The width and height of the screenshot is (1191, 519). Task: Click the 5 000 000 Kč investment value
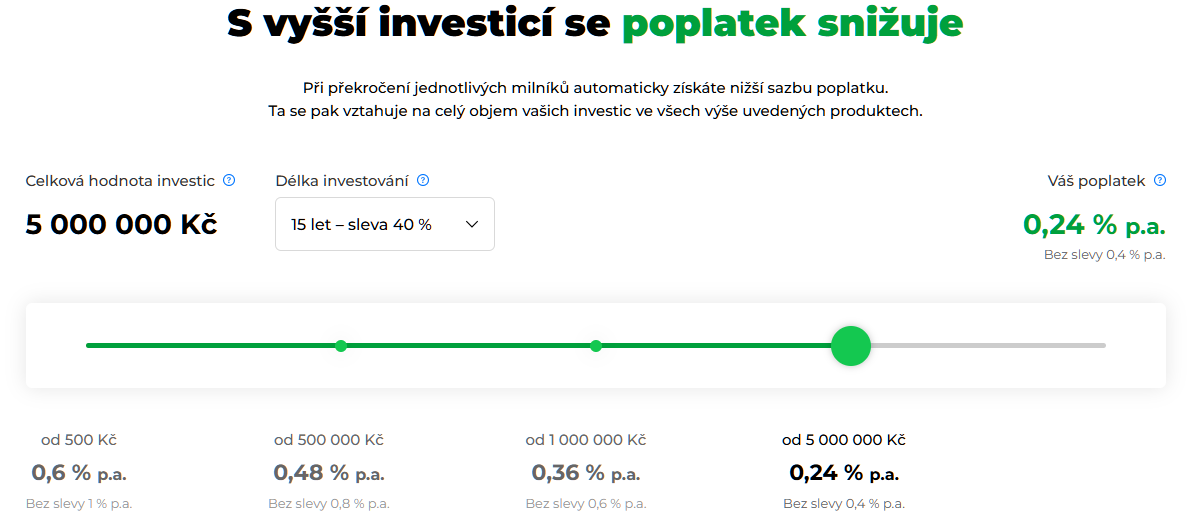(121, 224)
